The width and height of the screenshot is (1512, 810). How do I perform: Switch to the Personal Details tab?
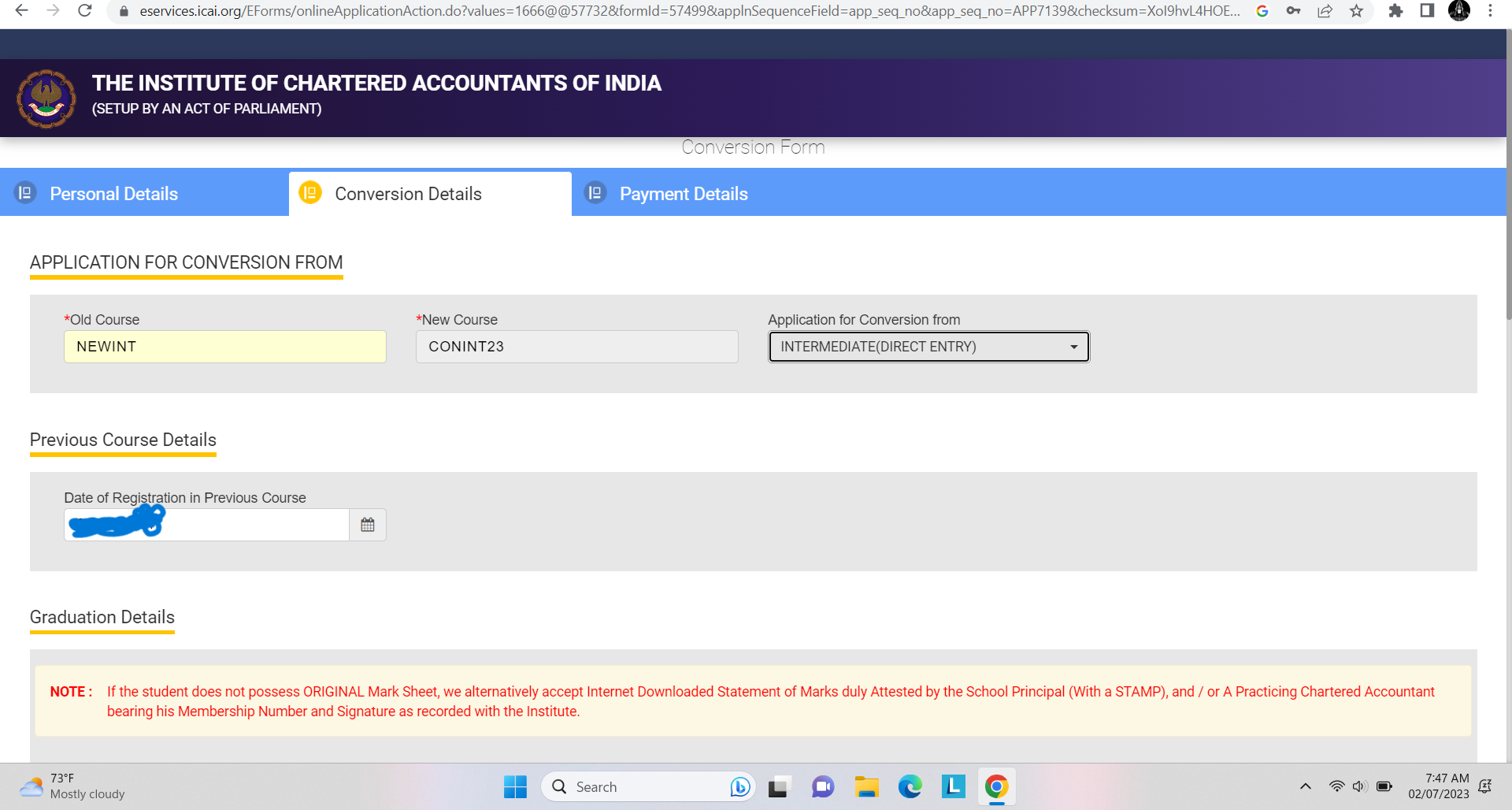tap(114, 194)
